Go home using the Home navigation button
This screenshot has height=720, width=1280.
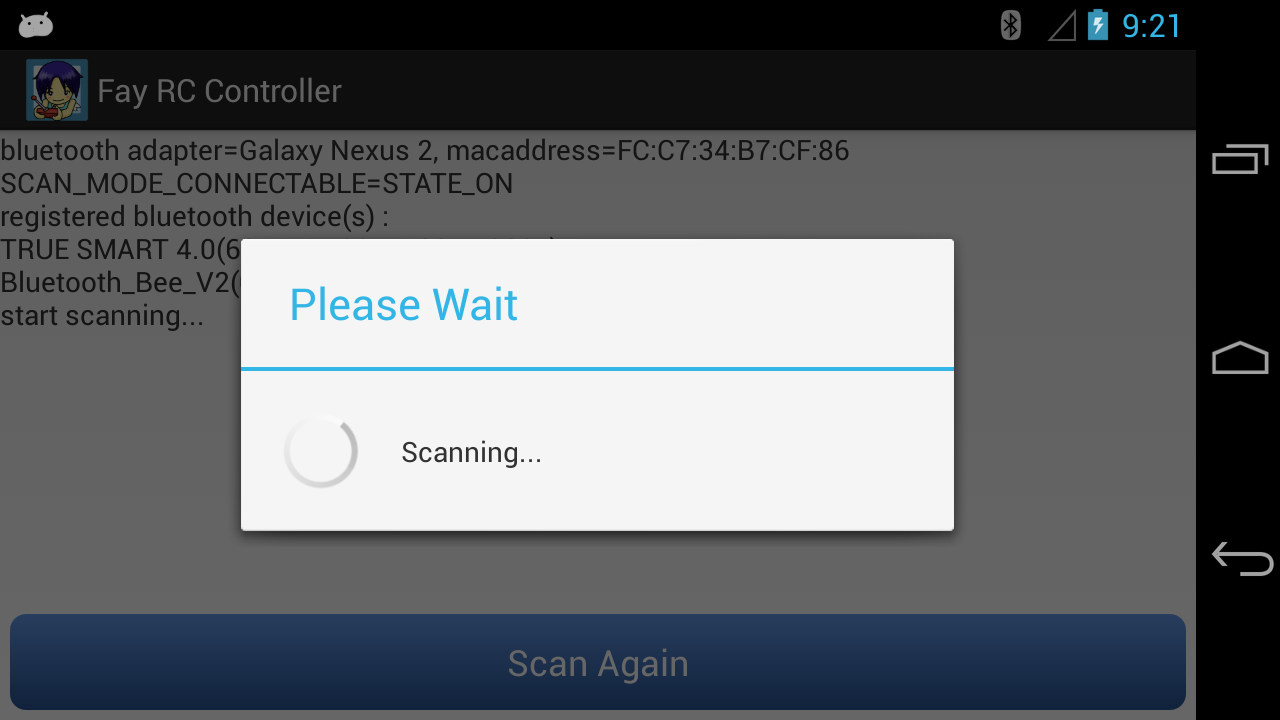[x=1240, y=358]
